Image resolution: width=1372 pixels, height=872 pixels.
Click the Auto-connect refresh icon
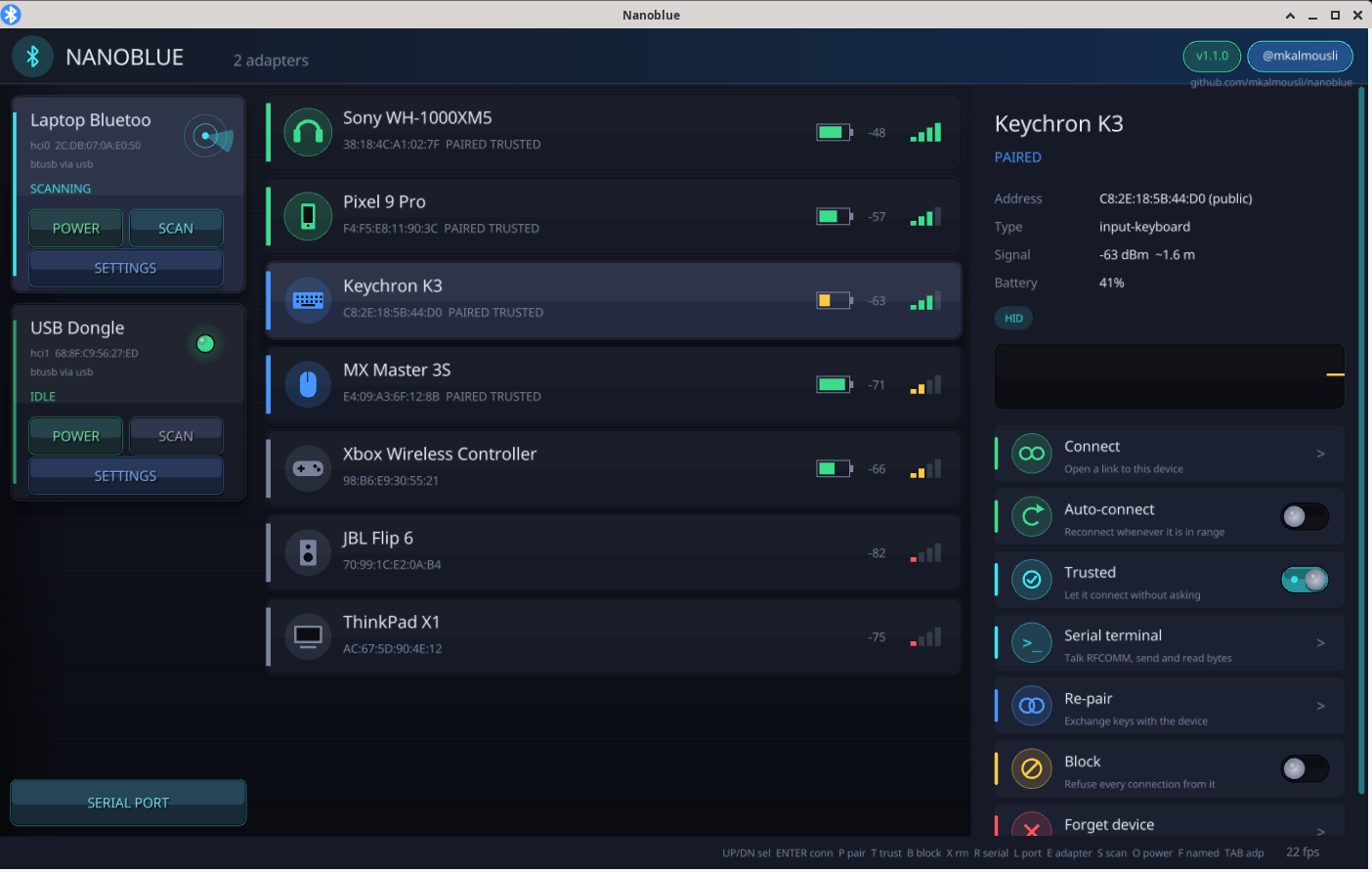click(x=1031, y=516)
